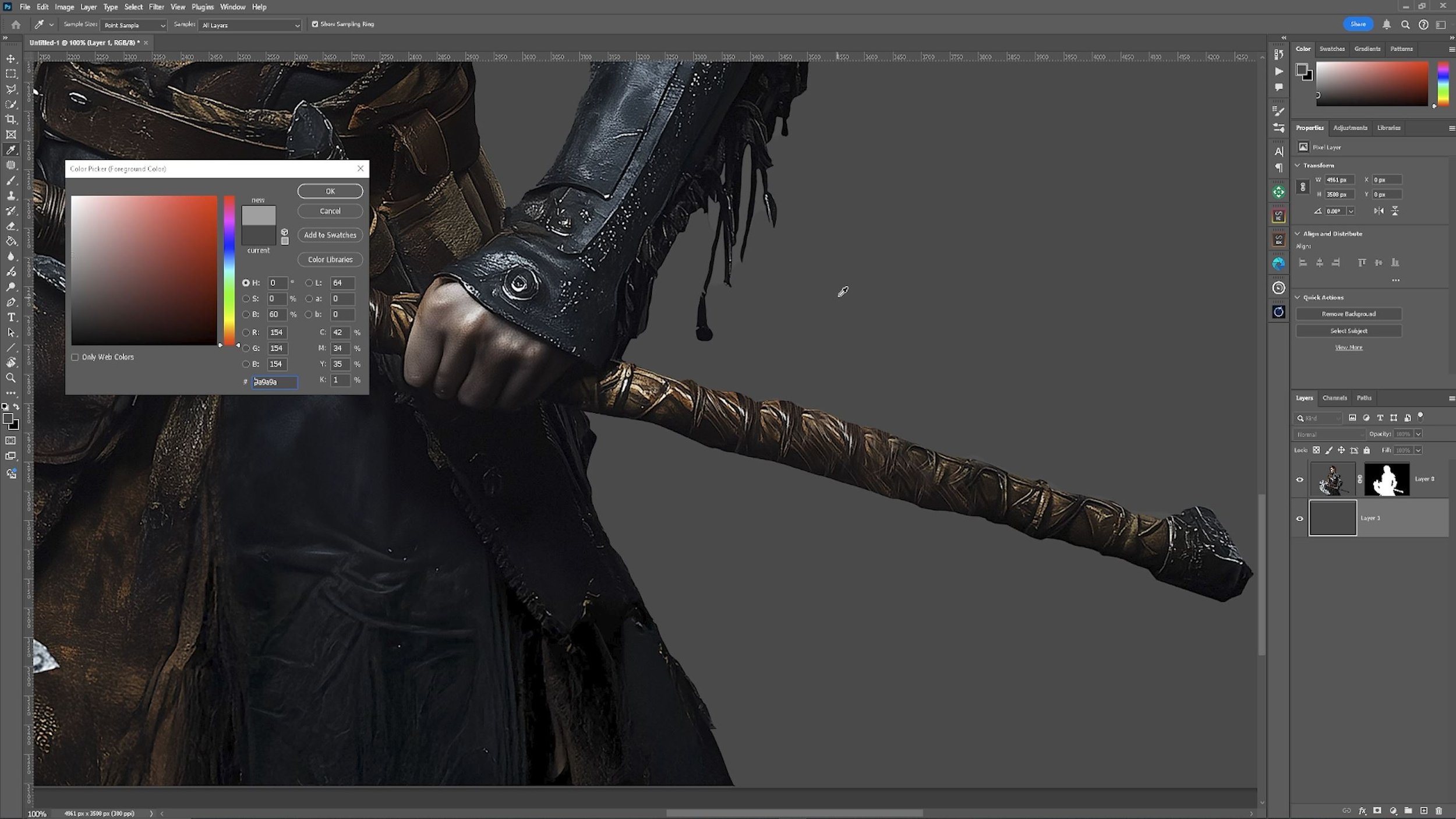The width and height of the screenshot is (1456, 819).
Task: Open the Filter menu
Action: [x=156, y=7]
